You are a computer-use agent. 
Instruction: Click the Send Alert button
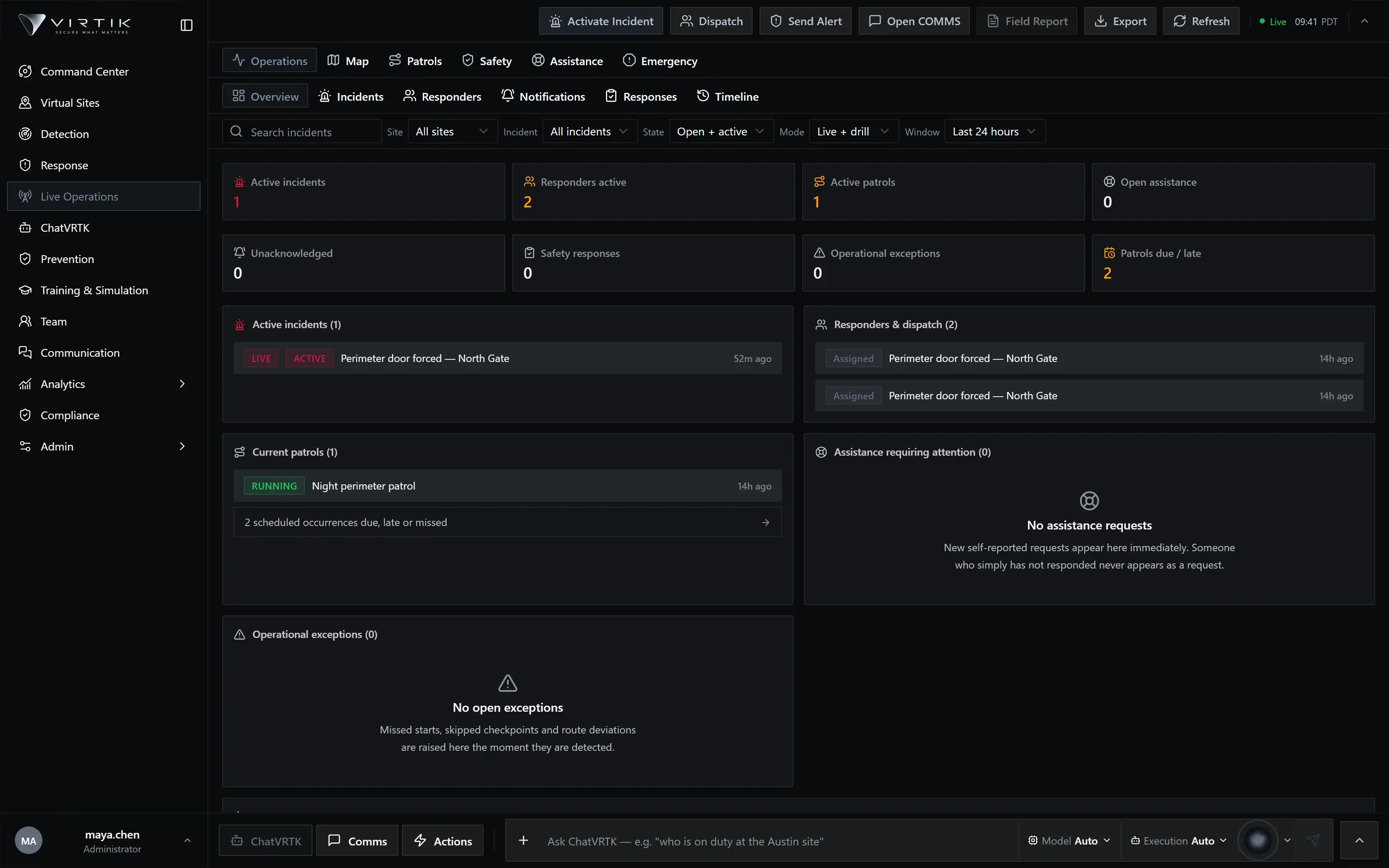pos(805,21)
